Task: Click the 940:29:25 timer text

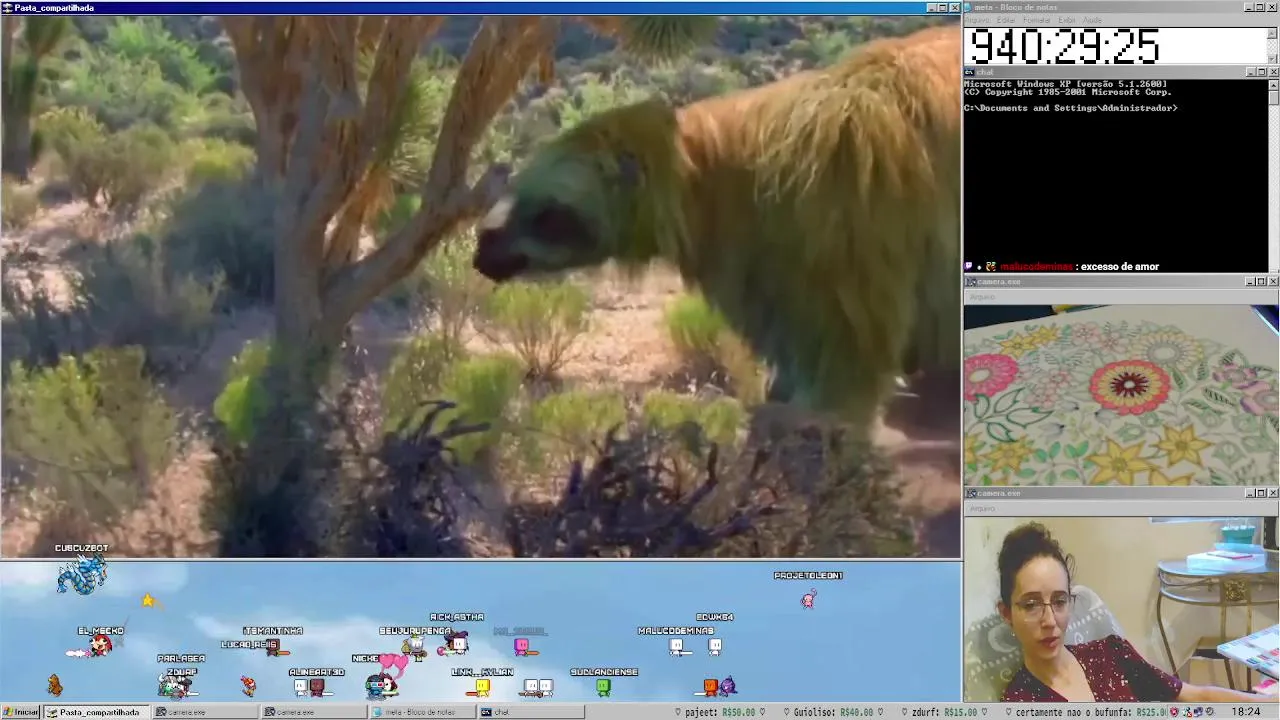Action: point(1065,46)
